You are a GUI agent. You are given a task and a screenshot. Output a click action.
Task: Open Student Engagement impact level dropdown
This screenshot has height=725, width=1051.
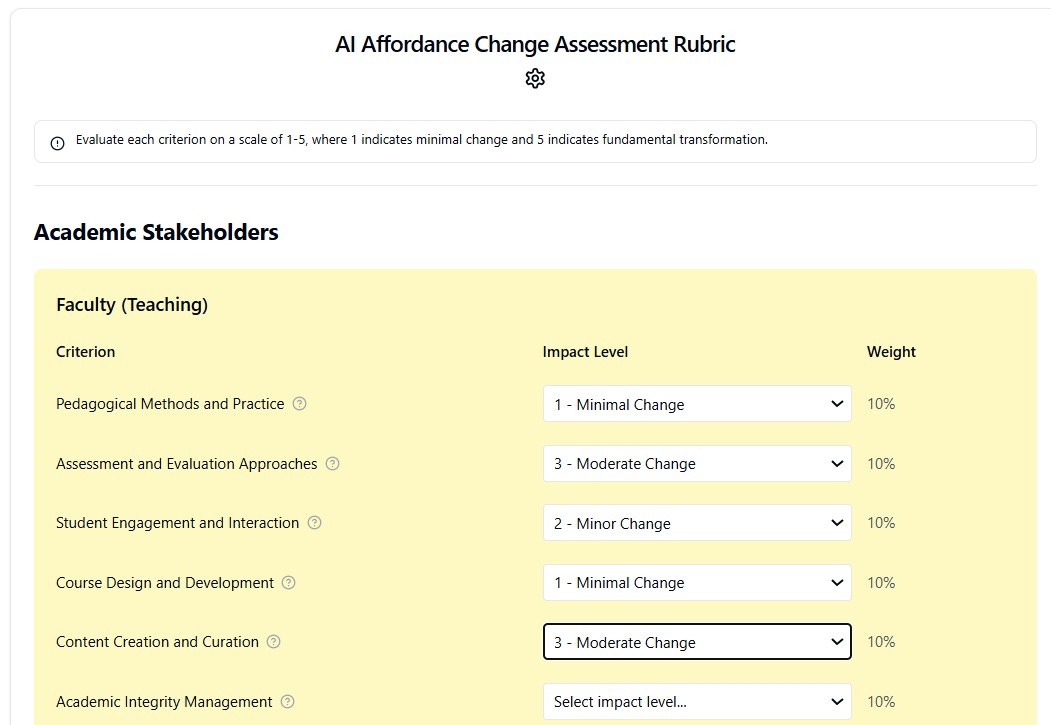pos(697,523)
